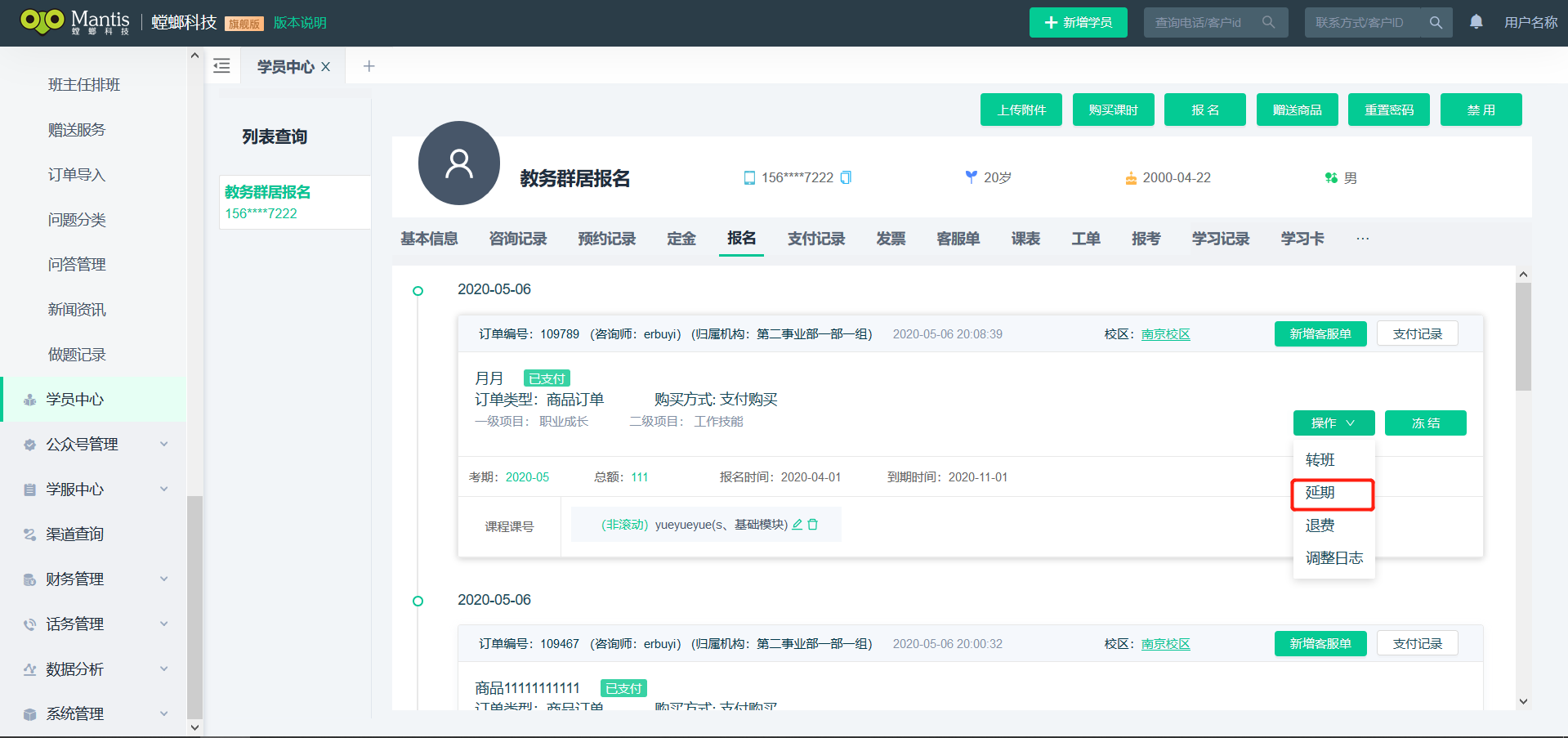The width and height of the screenshot is (1568, 738).
Task: Show more tabs via ellipsis icon
Action: 1362,239
